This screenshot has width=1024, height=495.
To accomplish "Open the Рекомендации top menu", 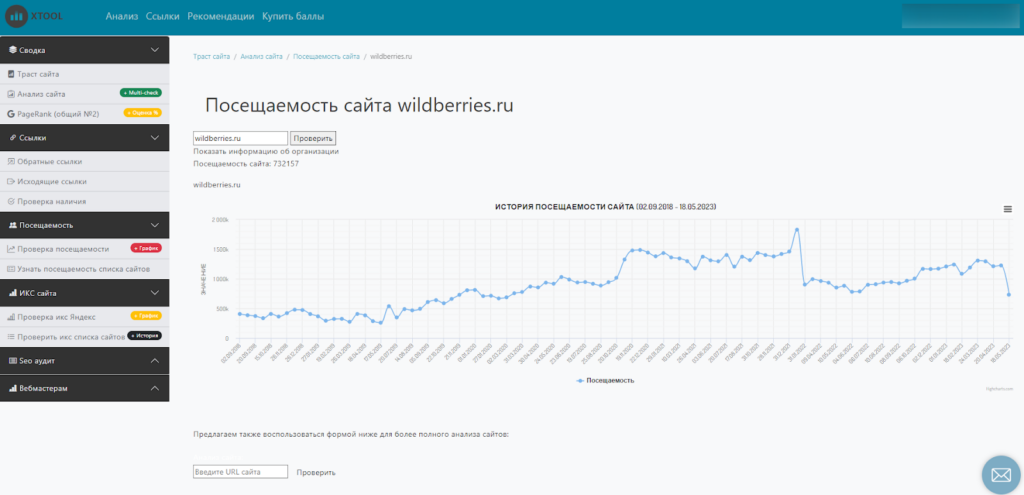I will [221, 16].
